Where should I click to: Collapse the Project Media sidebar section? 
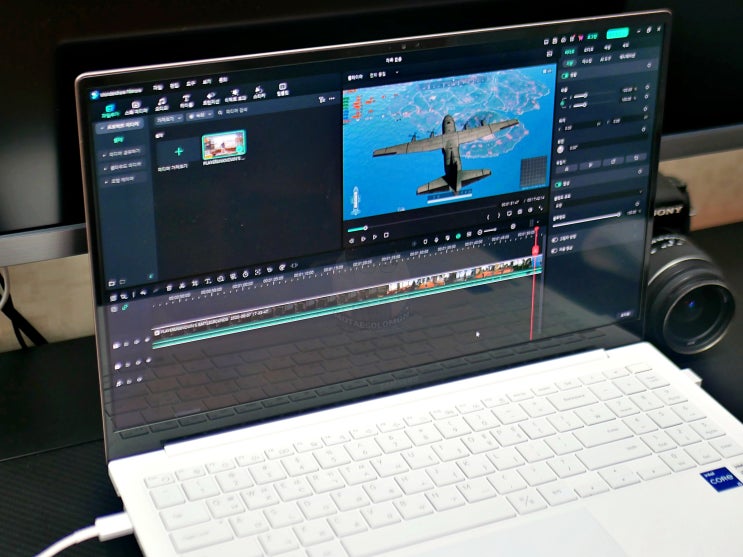point(120,127)
